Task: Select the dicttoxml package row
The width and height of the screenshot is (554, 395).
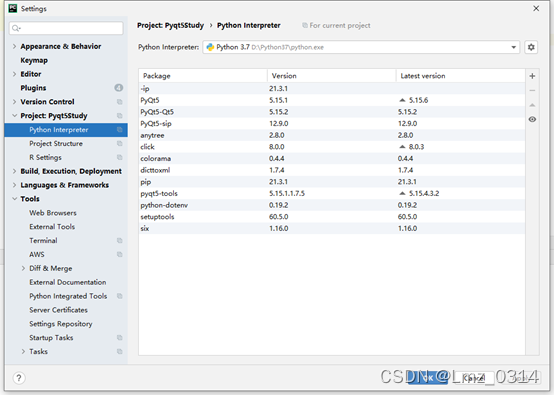Action: coord(332,170)
